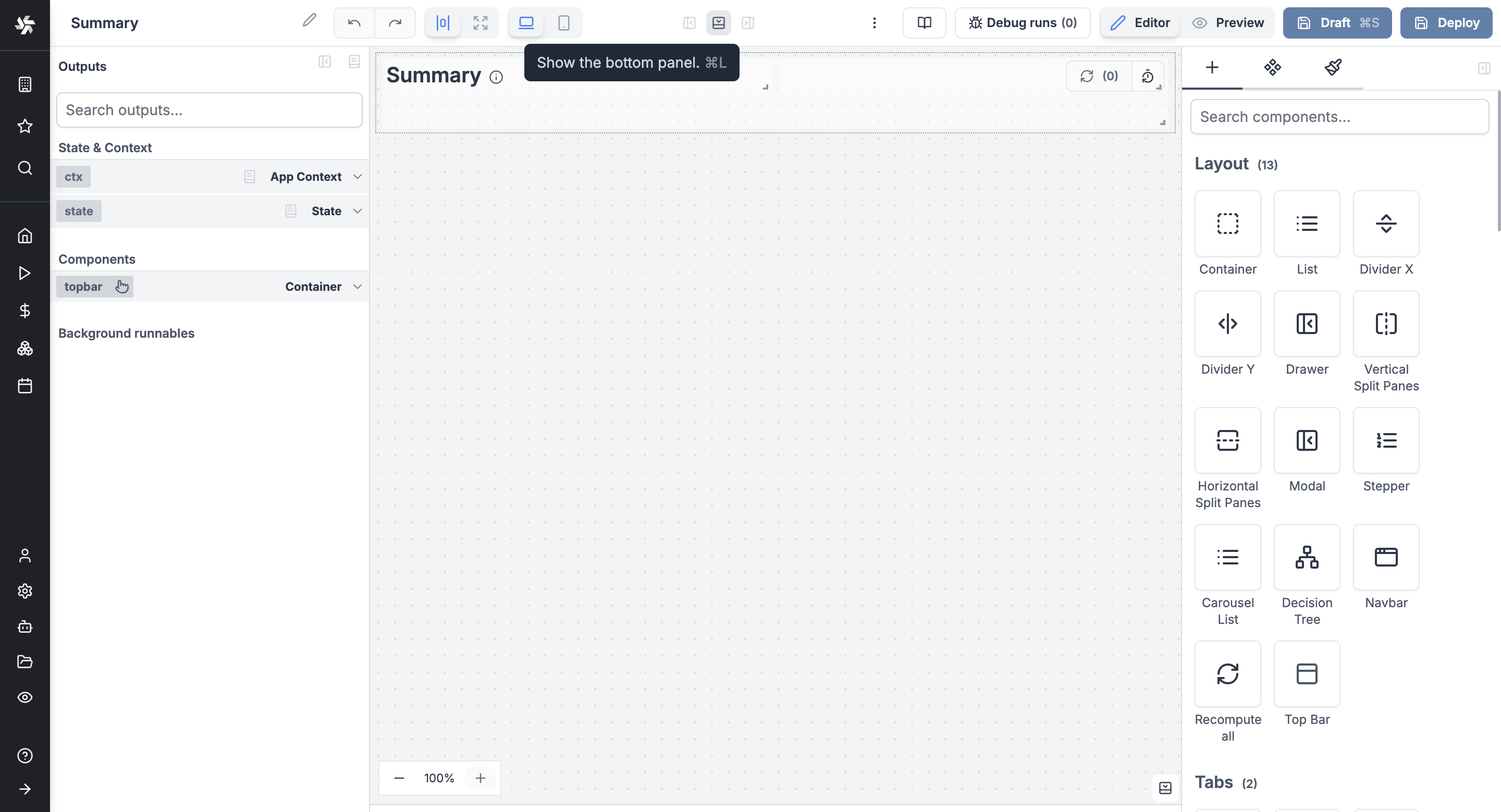
Task: Increase the canvas zoom with the plus
Action: (480, 778)
